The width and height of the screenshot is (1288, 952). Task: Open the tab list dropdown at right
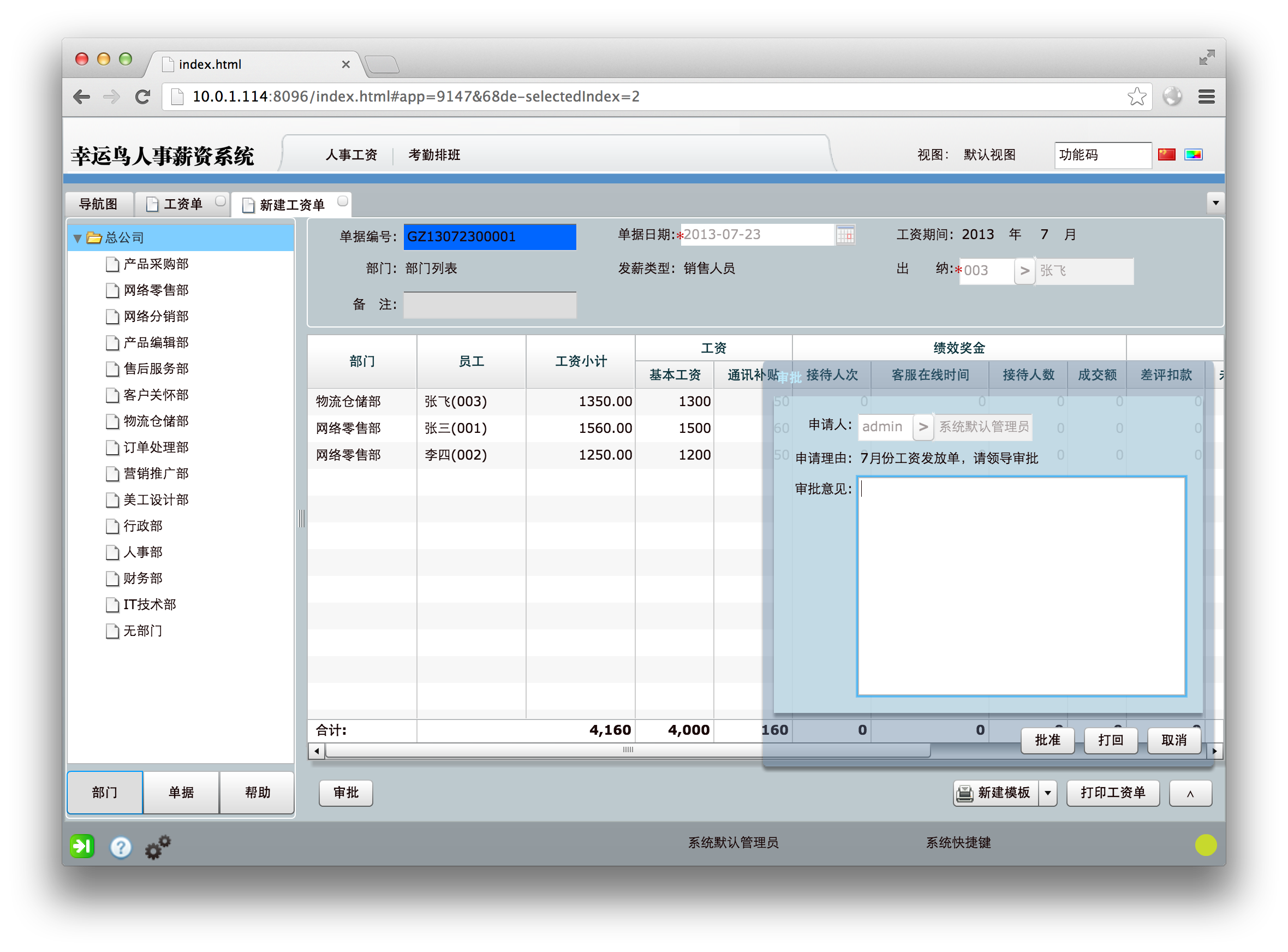[x=1215, y=203]
